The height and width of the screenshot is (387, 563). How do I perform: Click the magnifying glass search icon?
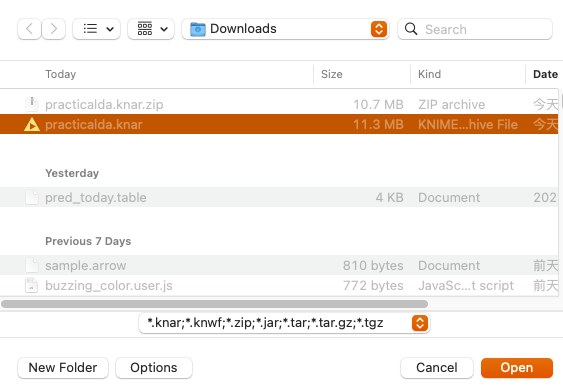(x=411, y=29)
